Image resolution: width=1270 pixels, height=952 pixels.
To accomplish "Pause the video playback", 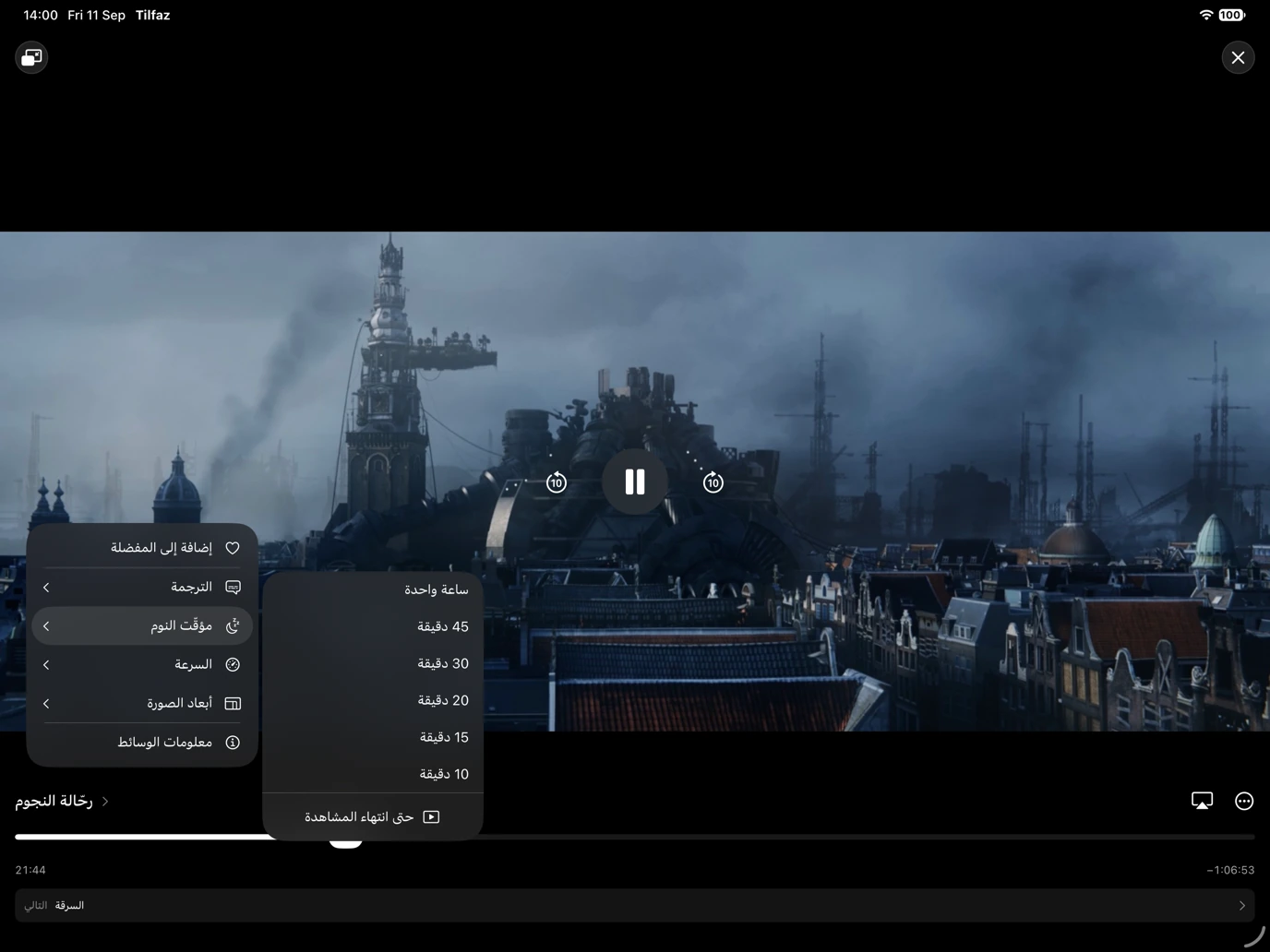I will coord(635,482).
